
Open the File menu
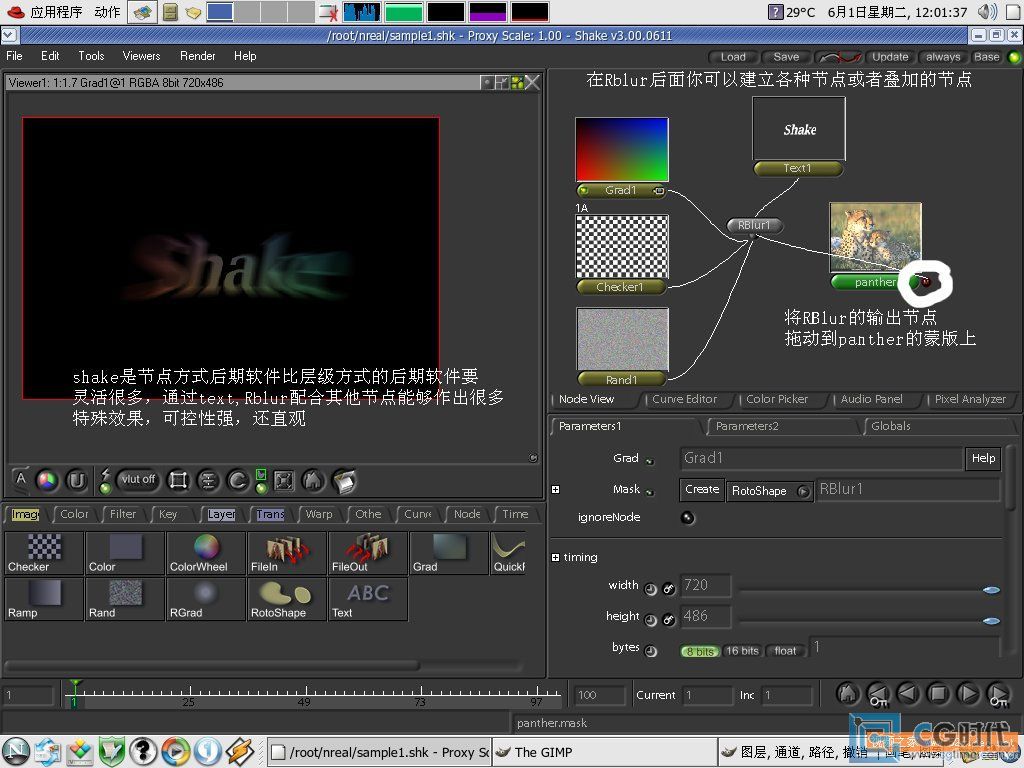[x=14, y=56]
